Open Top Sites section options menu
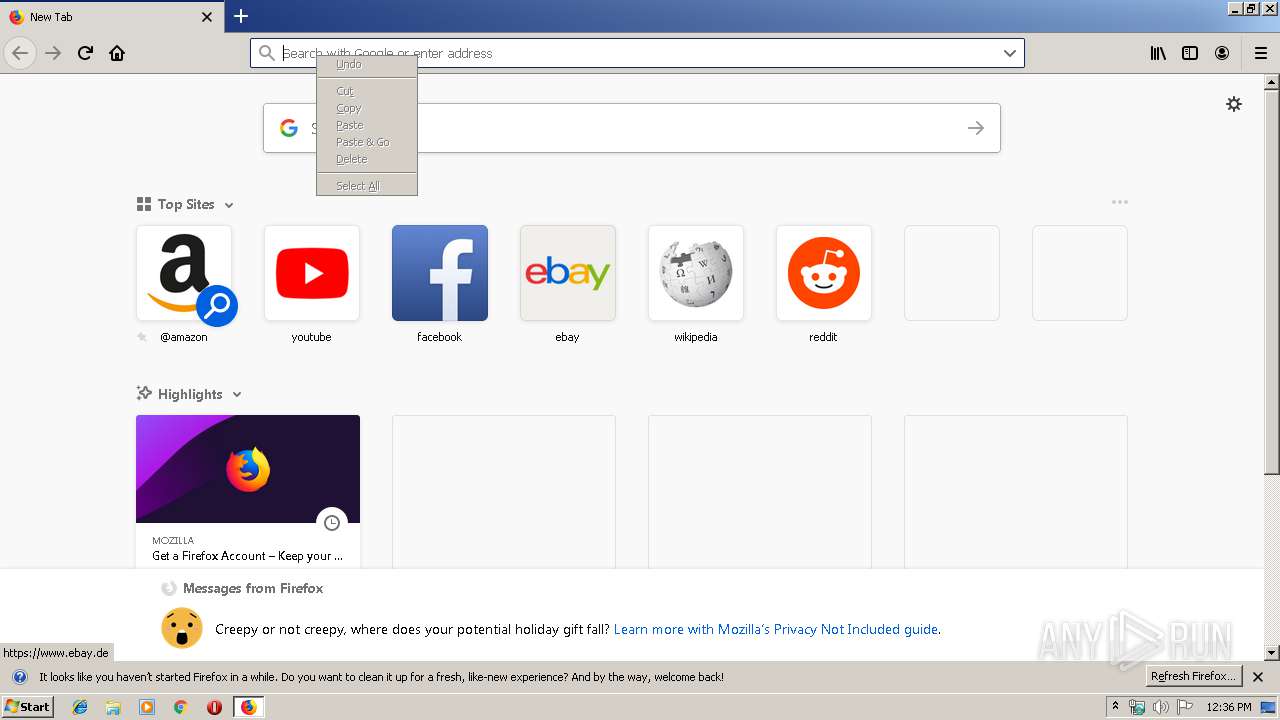The height and width of the screenshot is (720, 1280). 1120,202
